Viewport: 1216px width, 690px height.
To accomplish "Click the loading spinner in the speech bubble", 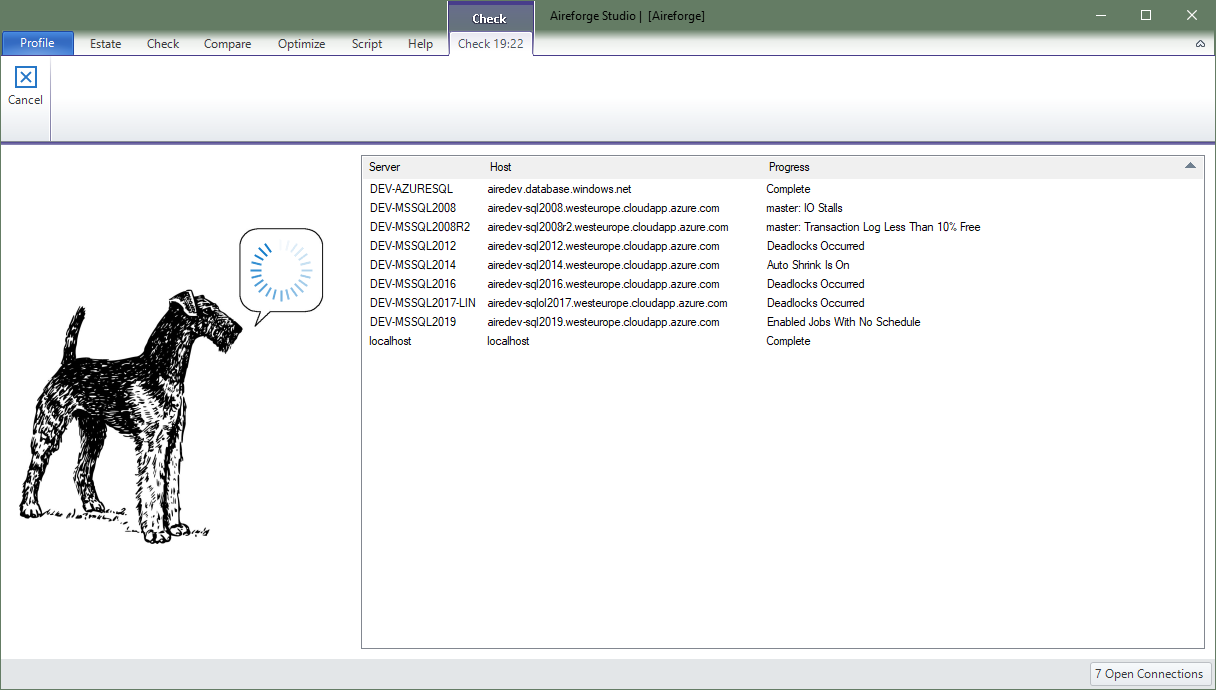I will [280, 271].
